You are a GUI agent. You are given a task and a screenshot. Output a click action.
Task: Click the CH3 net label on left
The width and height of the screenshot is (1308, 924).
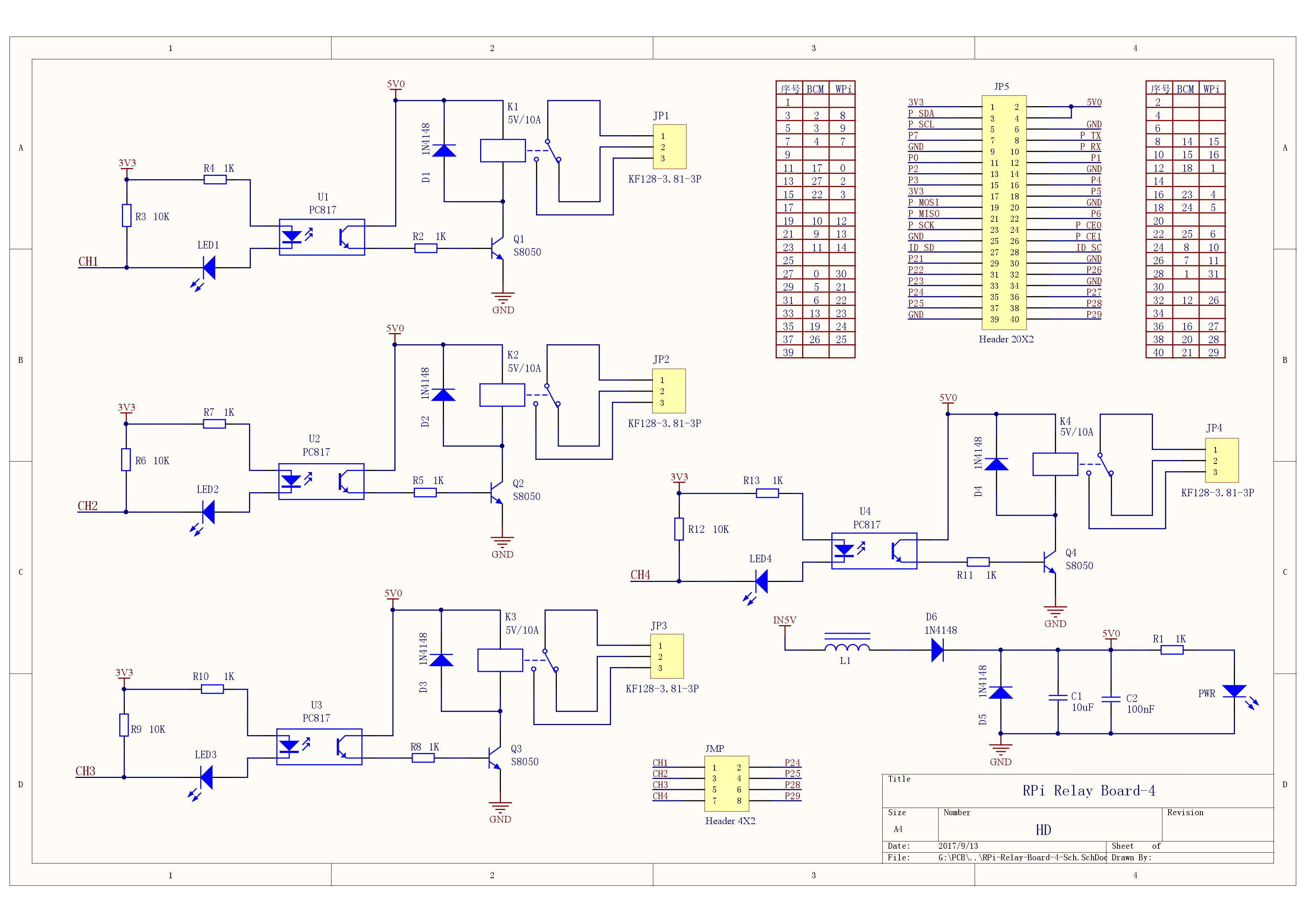coord(85,771)
